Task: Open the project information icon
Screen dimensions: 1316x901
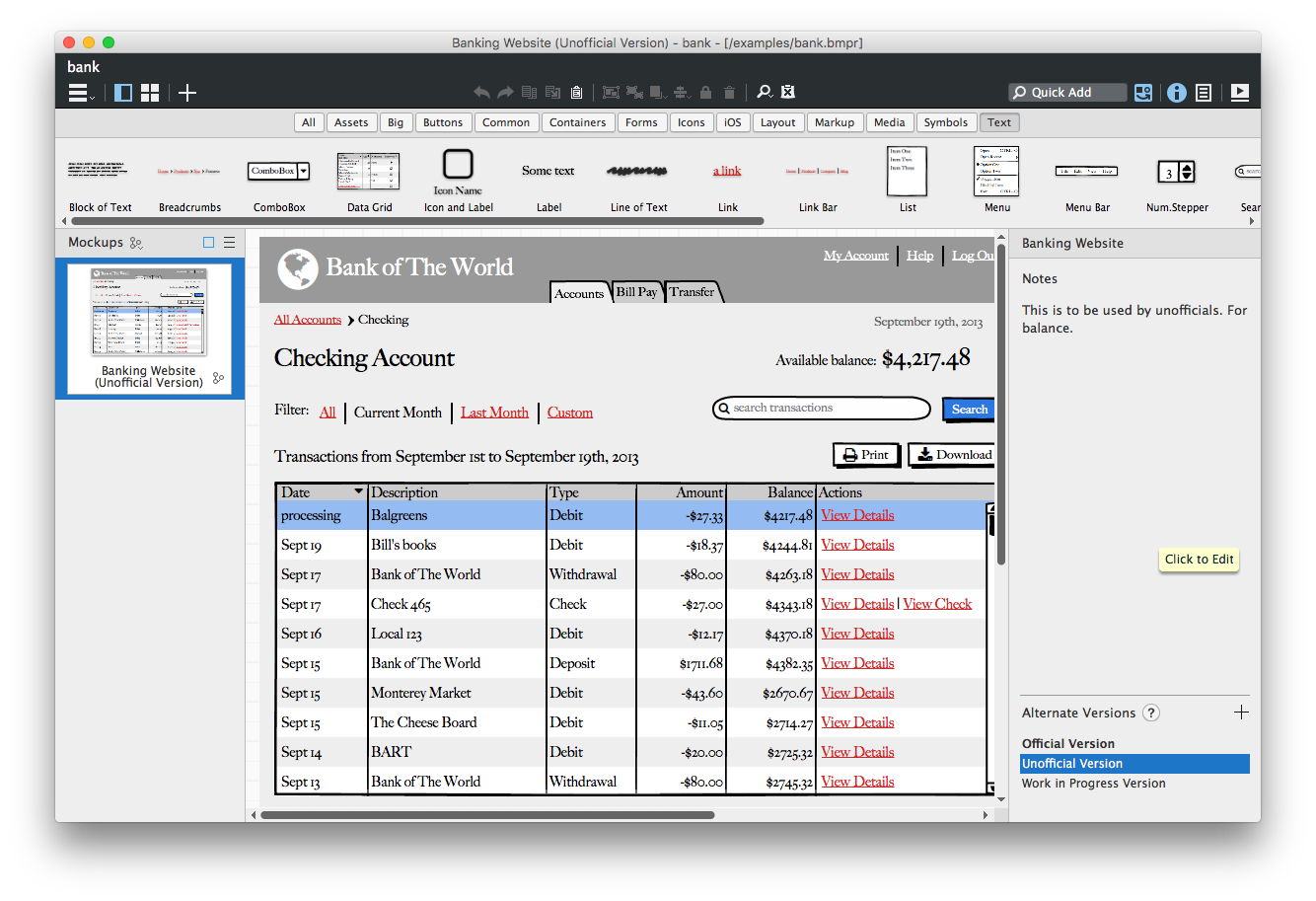Action: click(x=1176, y=93)
